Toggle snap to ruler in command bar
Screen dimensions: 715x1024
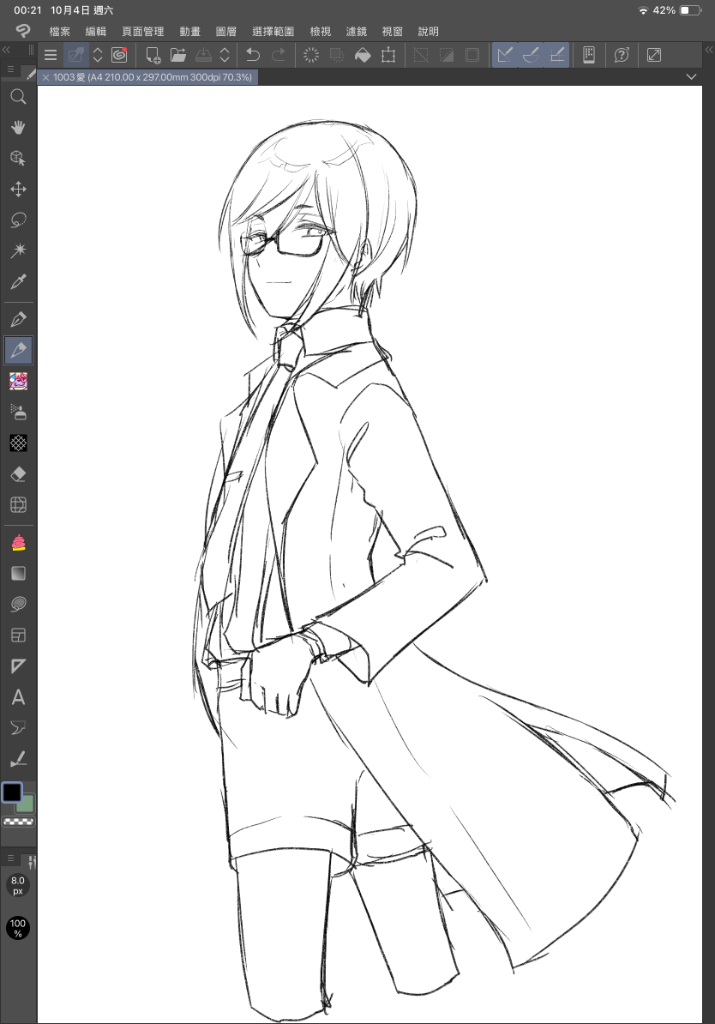pos(506,55)
